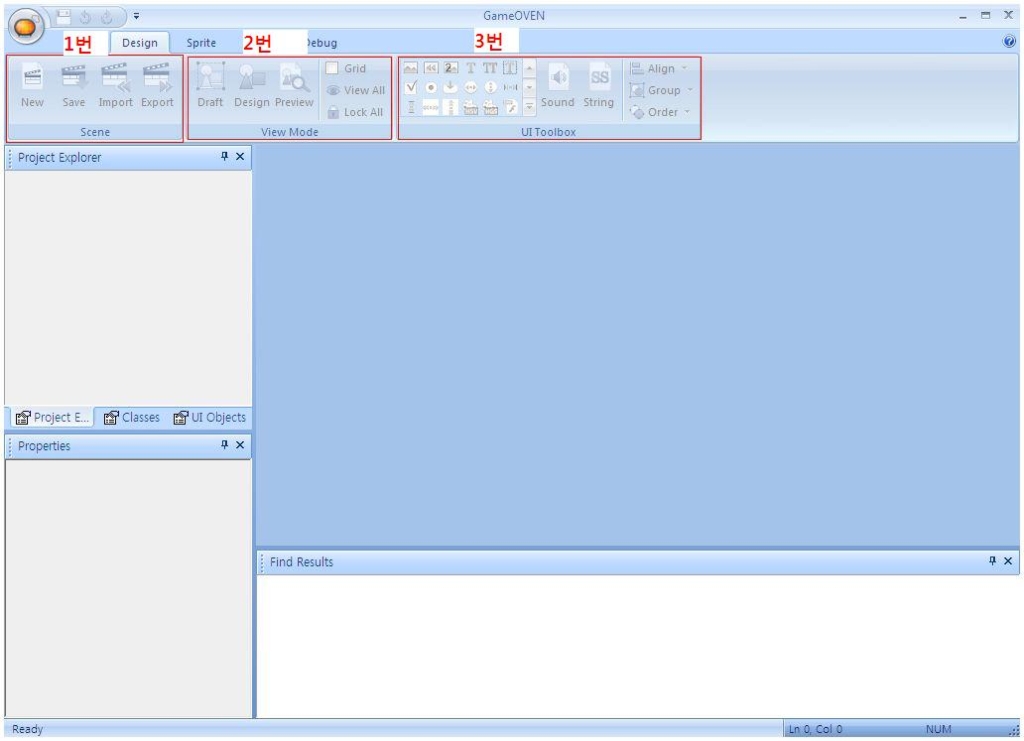Select the down-arrow button control tool

click(451, 87)
